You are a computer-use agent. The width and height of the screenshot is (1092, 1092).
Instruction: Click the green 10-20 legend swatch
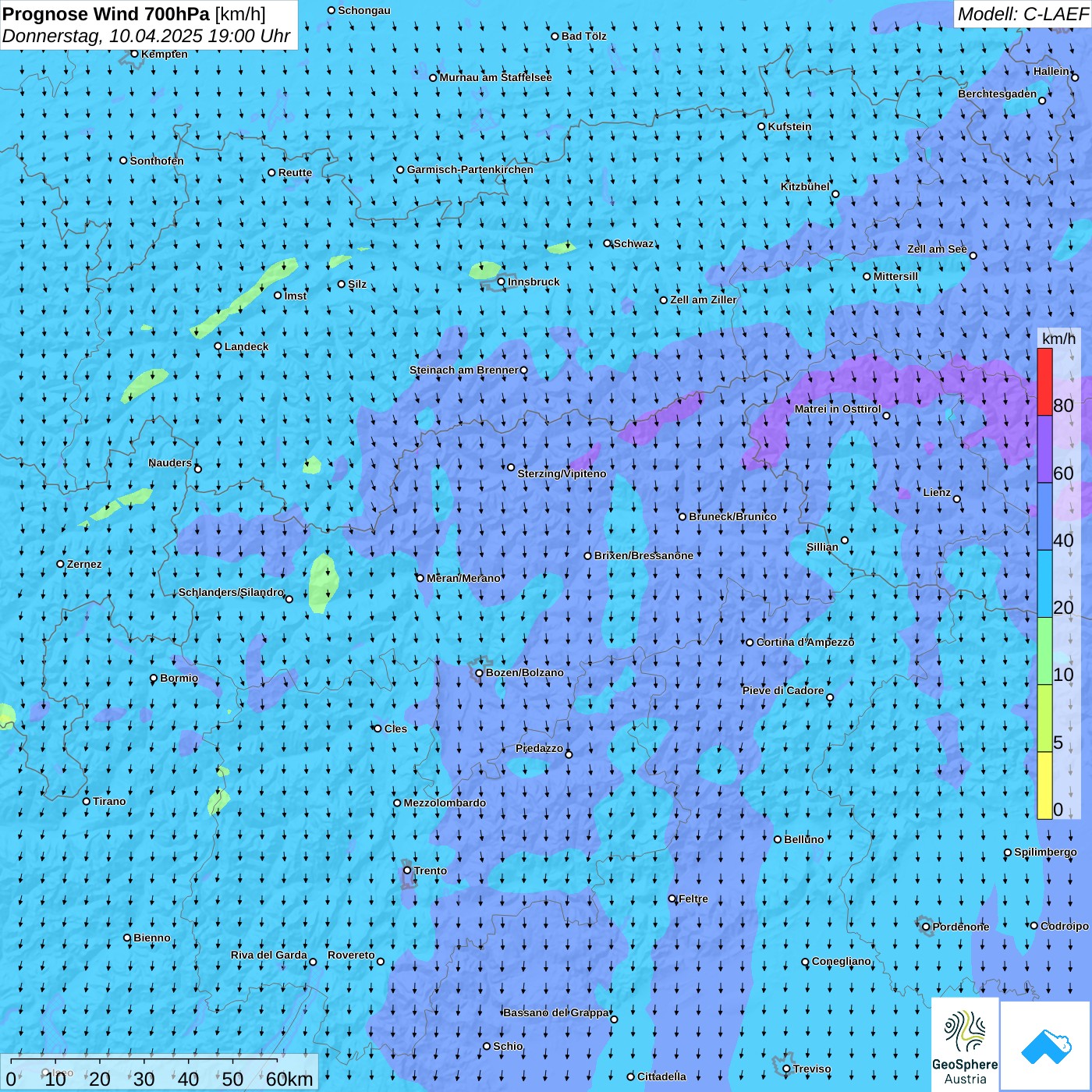(1044, 651)
